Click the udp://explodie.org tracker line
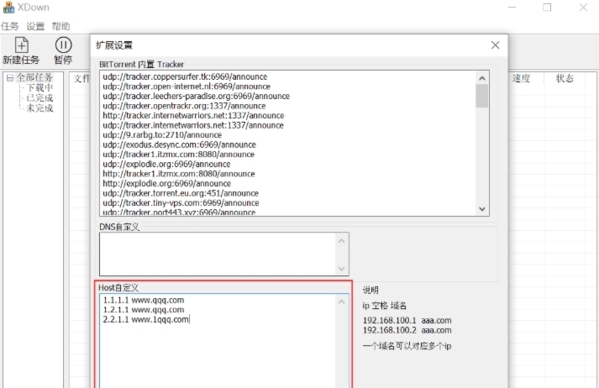The height and width of the screenshot is (388, 599). 167,164
